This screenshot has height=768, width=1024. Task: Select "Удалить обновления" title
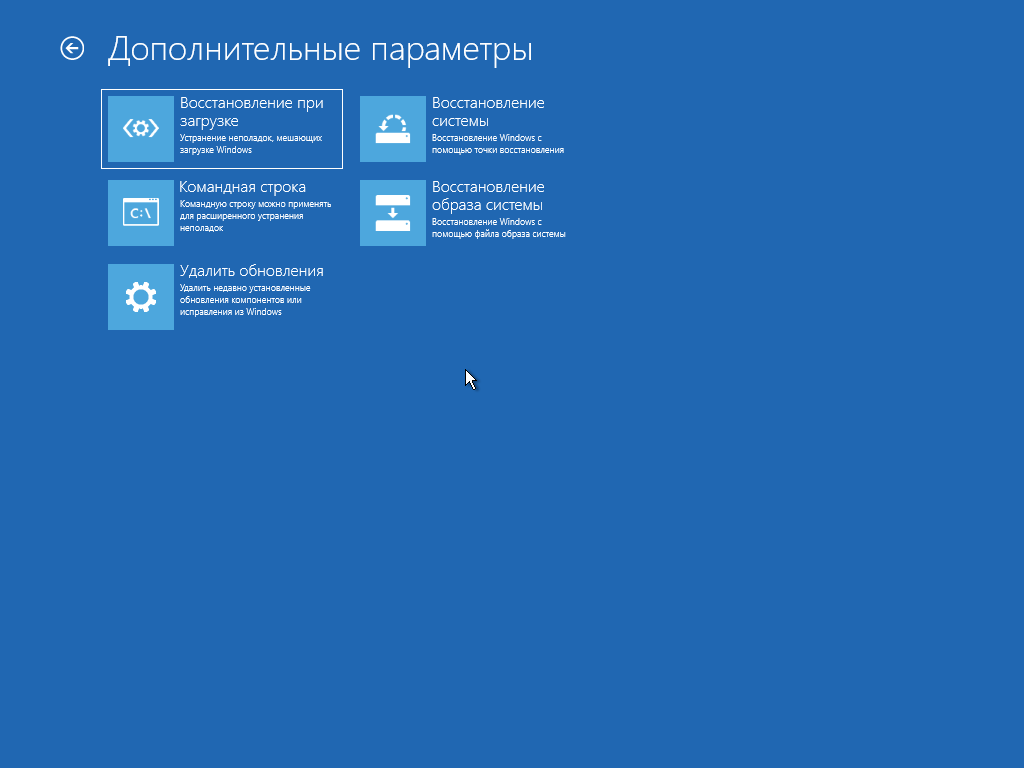coord(251,271)
